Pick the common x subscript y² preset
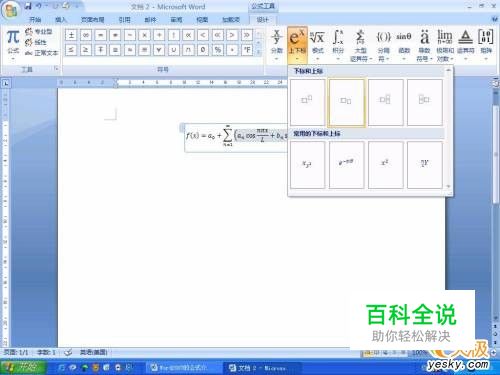500x375 pixels. (307, 165)
